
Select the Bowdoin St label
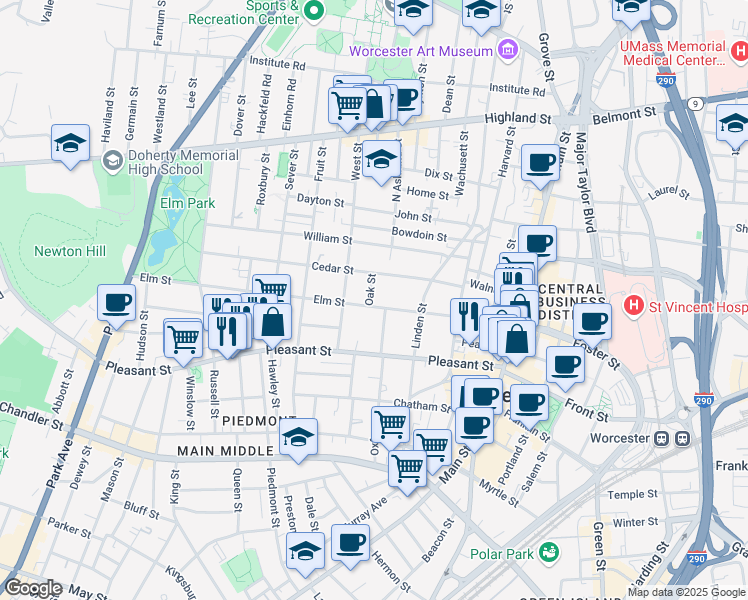[x=419, y=234]
